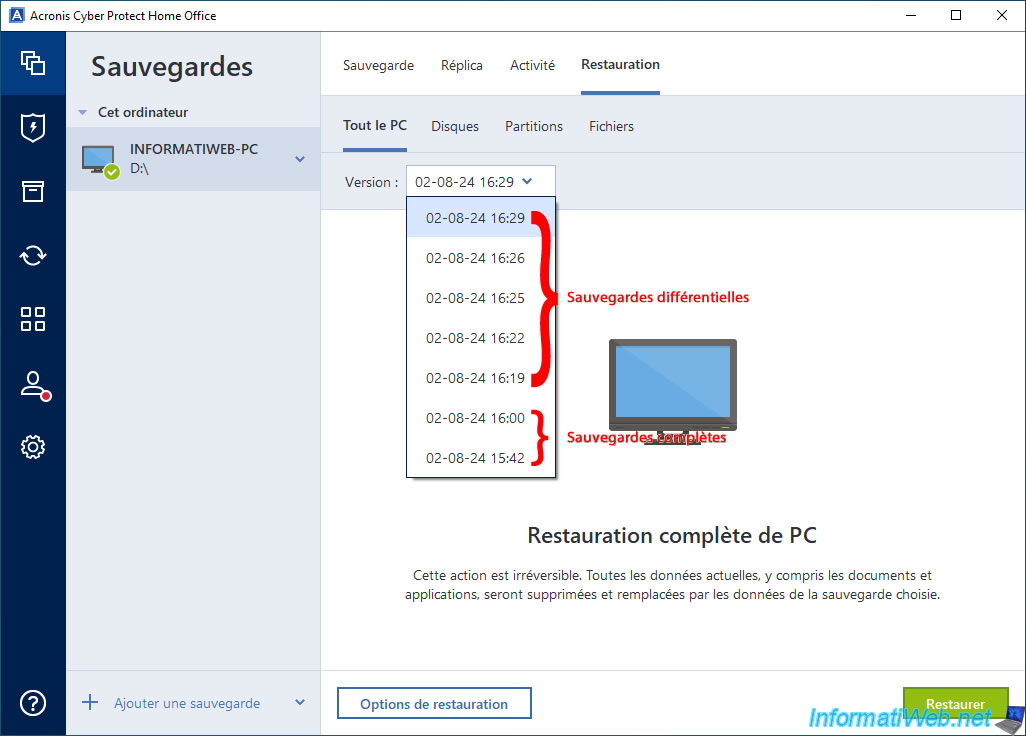Open the Help question mark icon
Viewport: 1026px width, 736px height.
pos(33,703)
